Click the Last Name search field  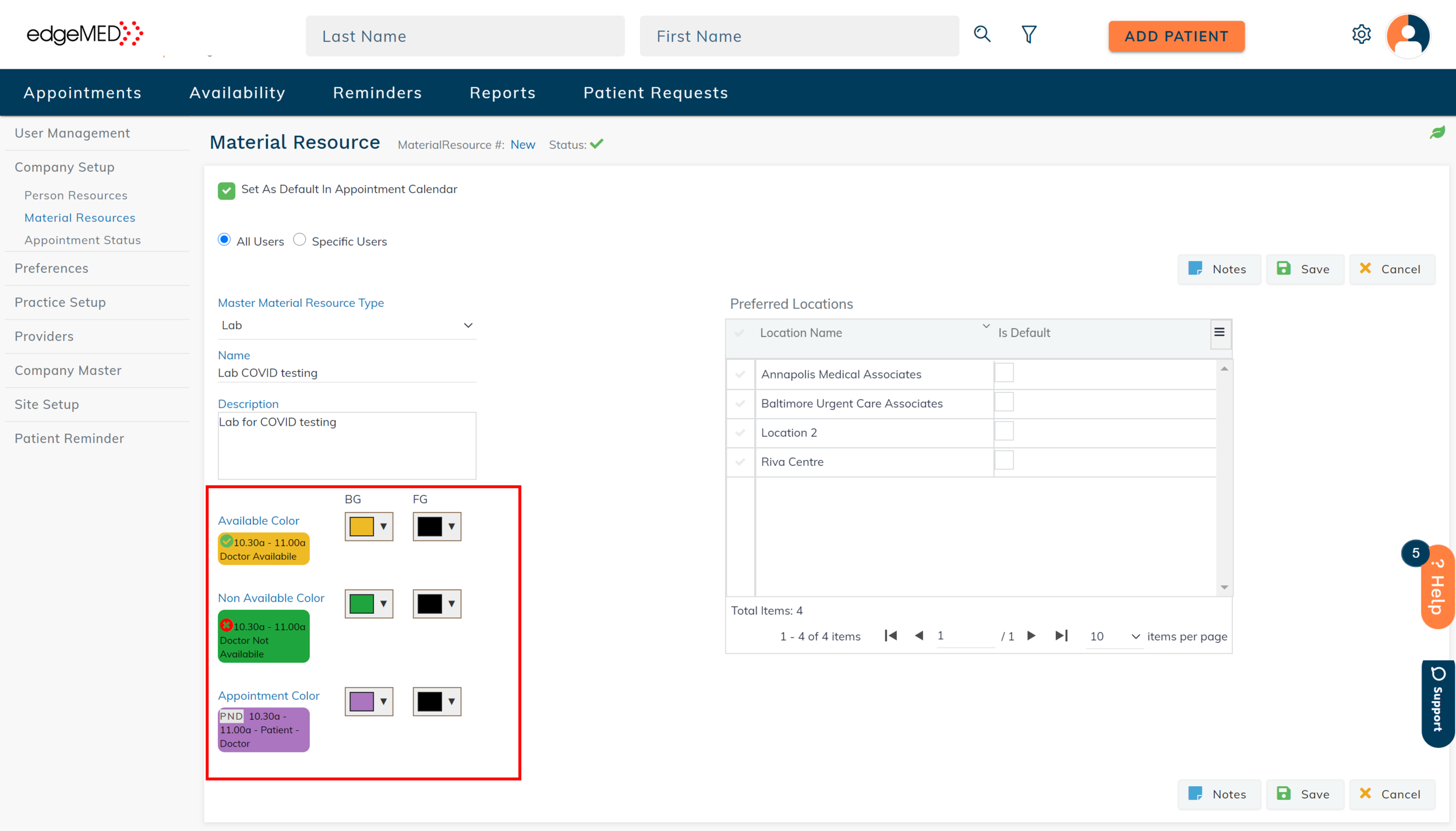click(465, 36)
